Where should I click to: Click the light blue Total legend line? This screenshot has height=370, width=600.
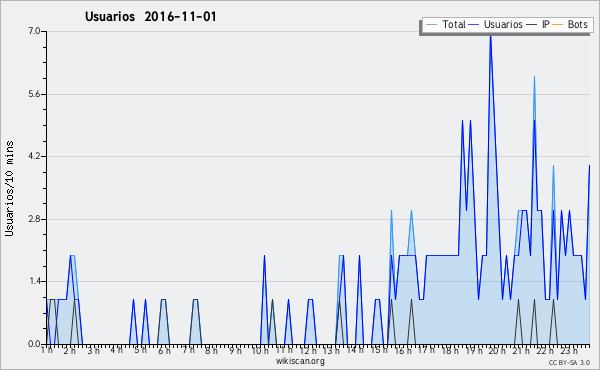pos(431,25)
